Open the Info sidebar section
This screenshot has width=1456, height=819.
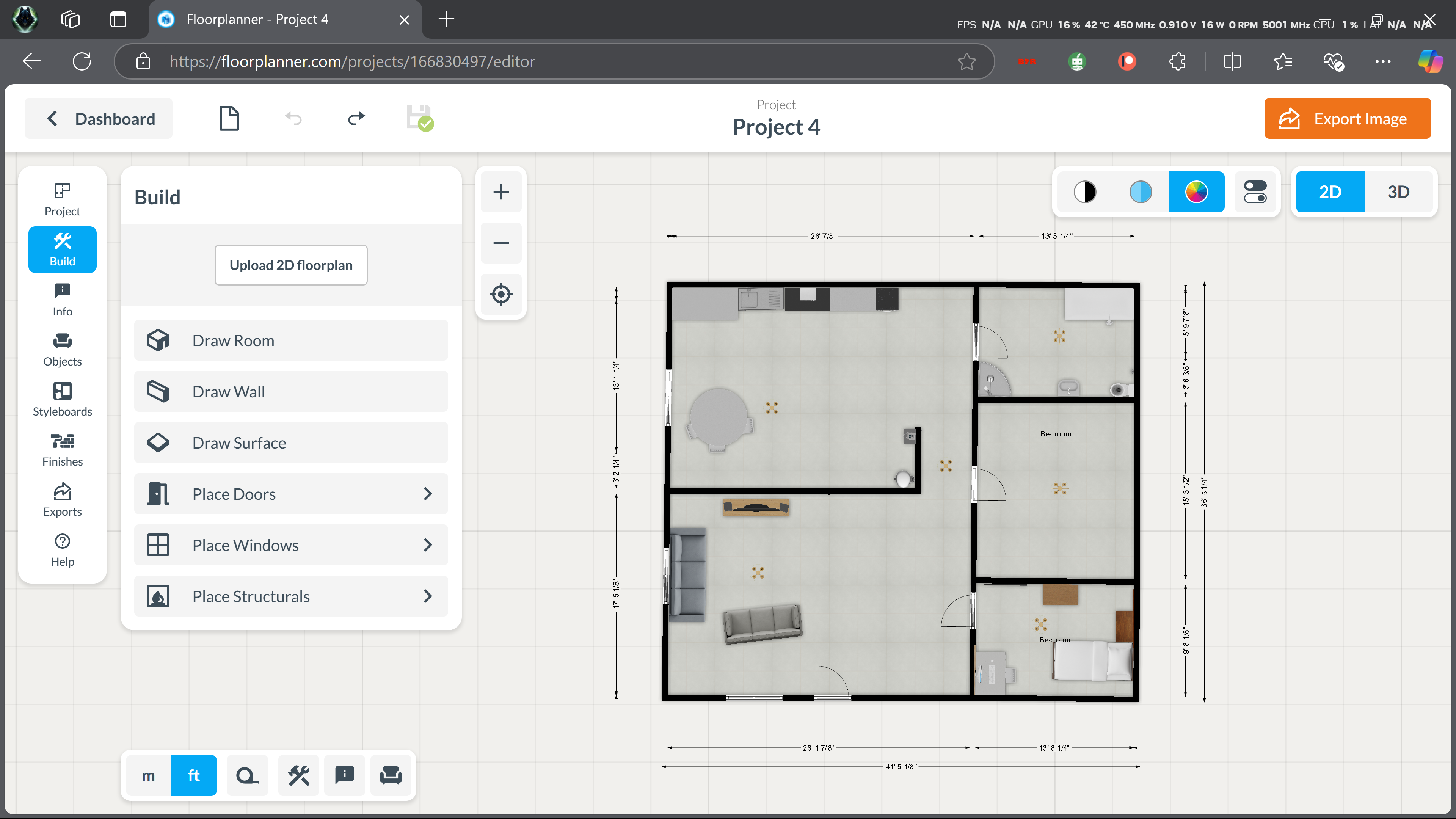[62, 300]
